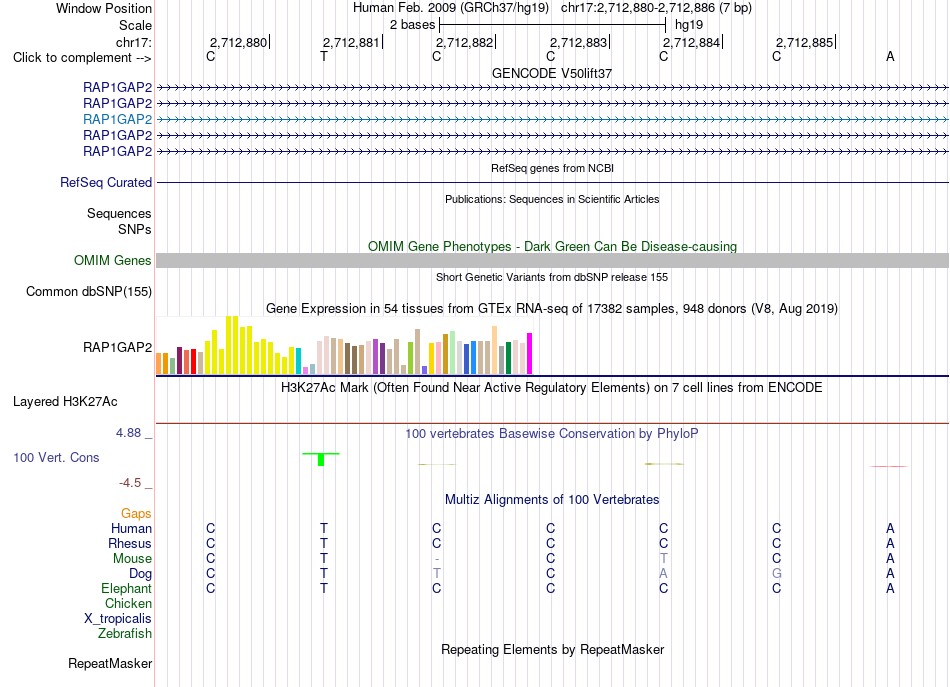Viewport: 950px width, 687px height.
Task: Click the Common dbSNP(155) track label
Action: coord(89,291)
